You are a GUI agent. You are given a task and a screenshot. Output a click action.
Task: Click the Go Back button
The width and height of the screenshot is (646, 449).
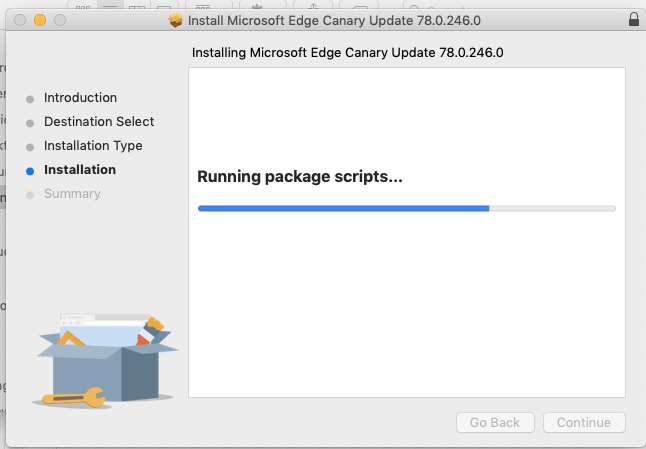(495, 422)
